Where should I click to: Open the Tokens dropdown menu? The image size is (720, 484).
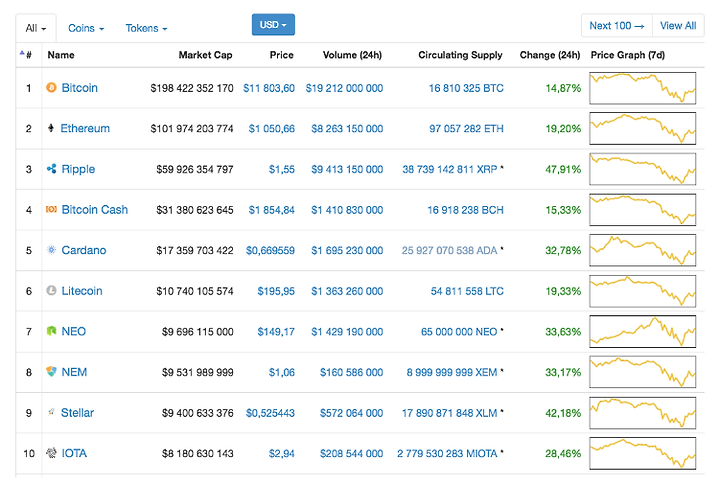coord(146,28)
